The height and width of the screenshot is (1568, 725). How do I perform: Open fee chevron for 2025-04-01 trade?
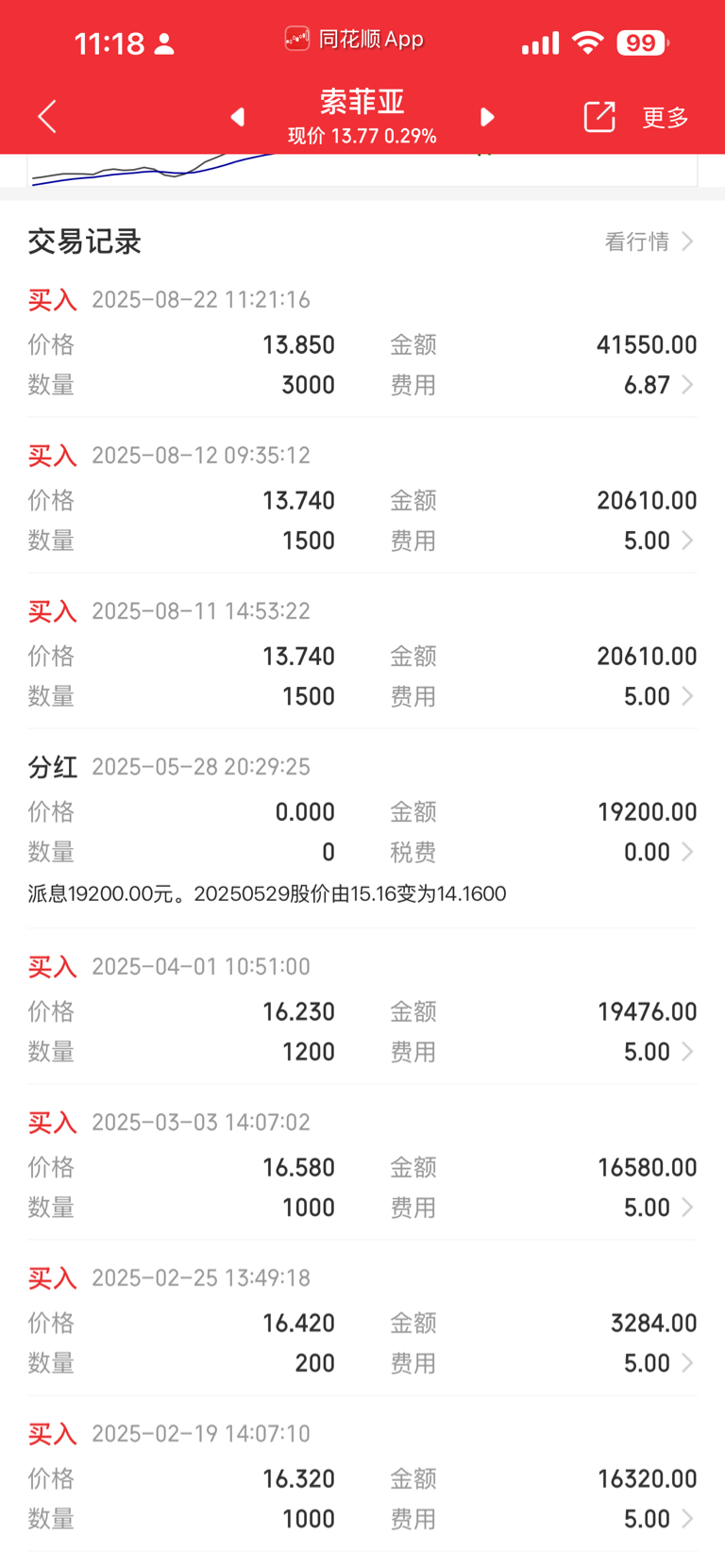click(x=688, y=1052)
